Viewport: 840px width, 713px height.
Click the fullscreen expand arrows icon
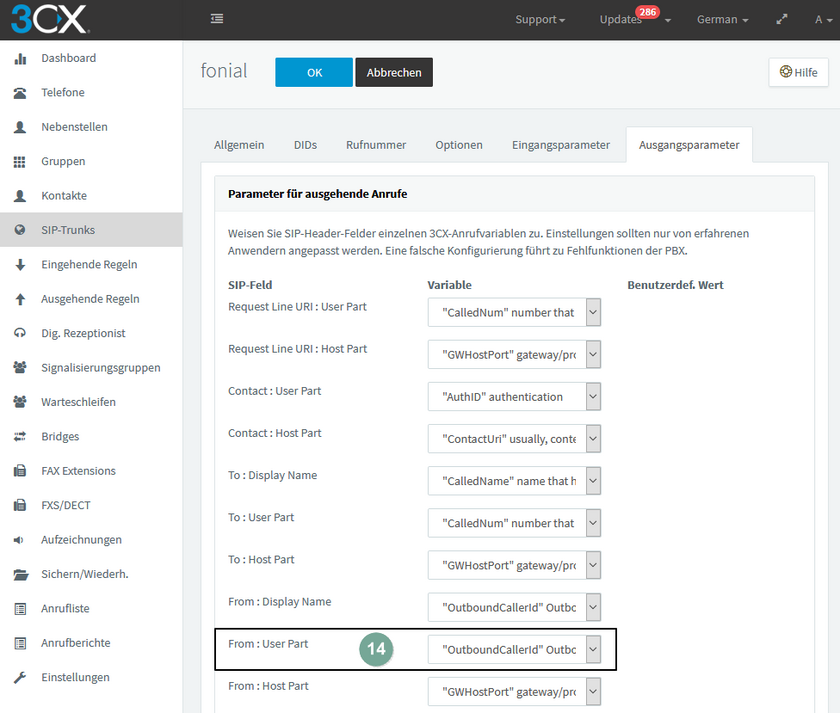[782, 19]
